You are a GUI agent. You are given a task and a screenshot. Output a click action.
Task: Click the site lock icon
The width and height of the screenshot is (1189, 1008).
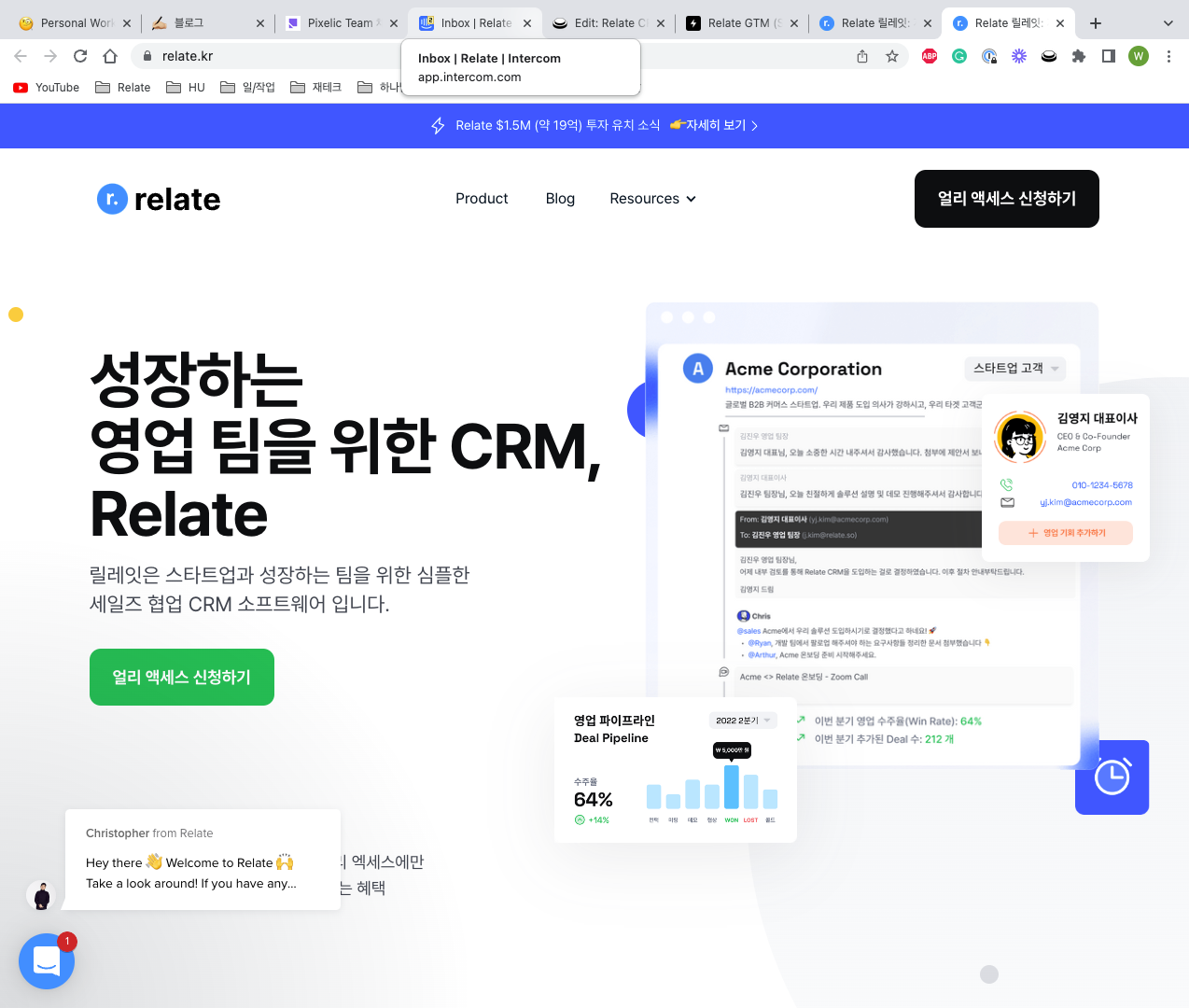tap(147, 56)
